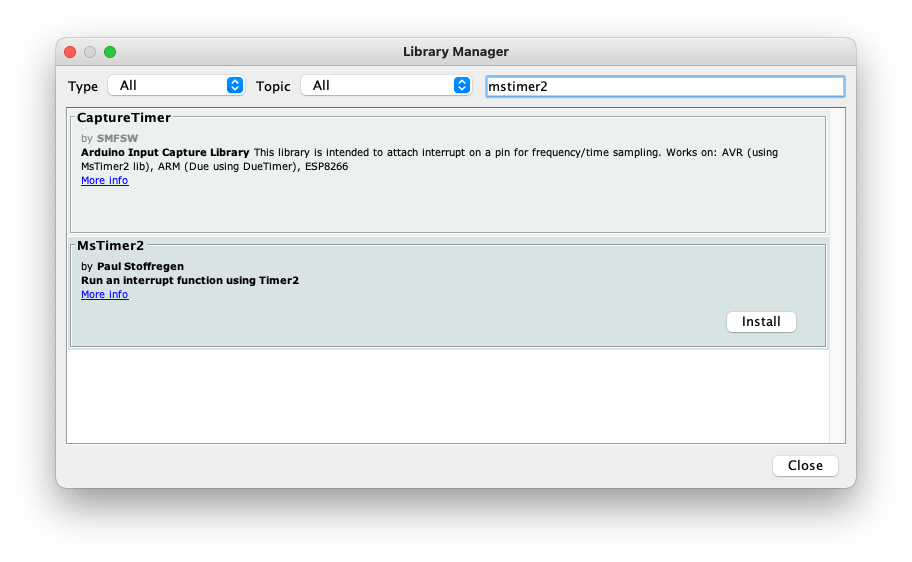
Task: Open More info link for MsTimer2
Action: [x=105, y=294]
